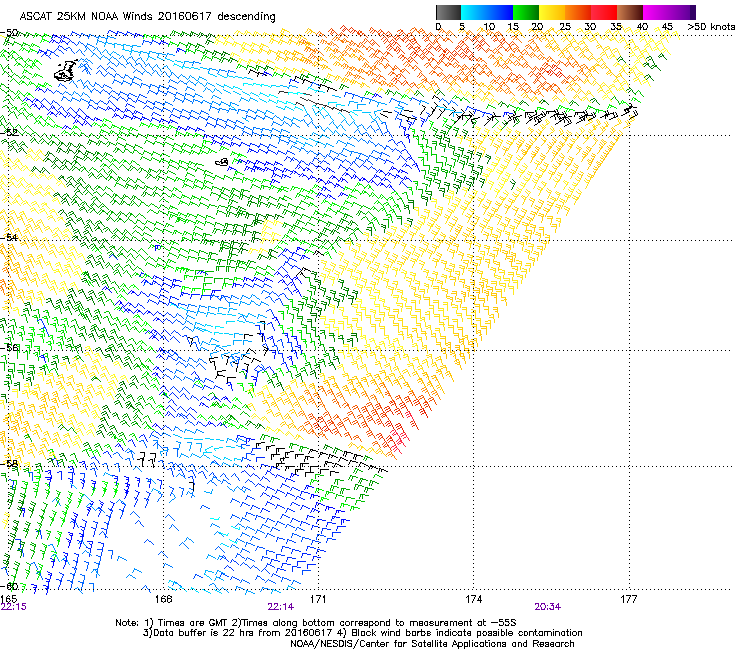Image resolution: width=740 pixels, height=650 pixels.
Task: Click the '20' legend scale label
Action: click(x=538, y=27)
